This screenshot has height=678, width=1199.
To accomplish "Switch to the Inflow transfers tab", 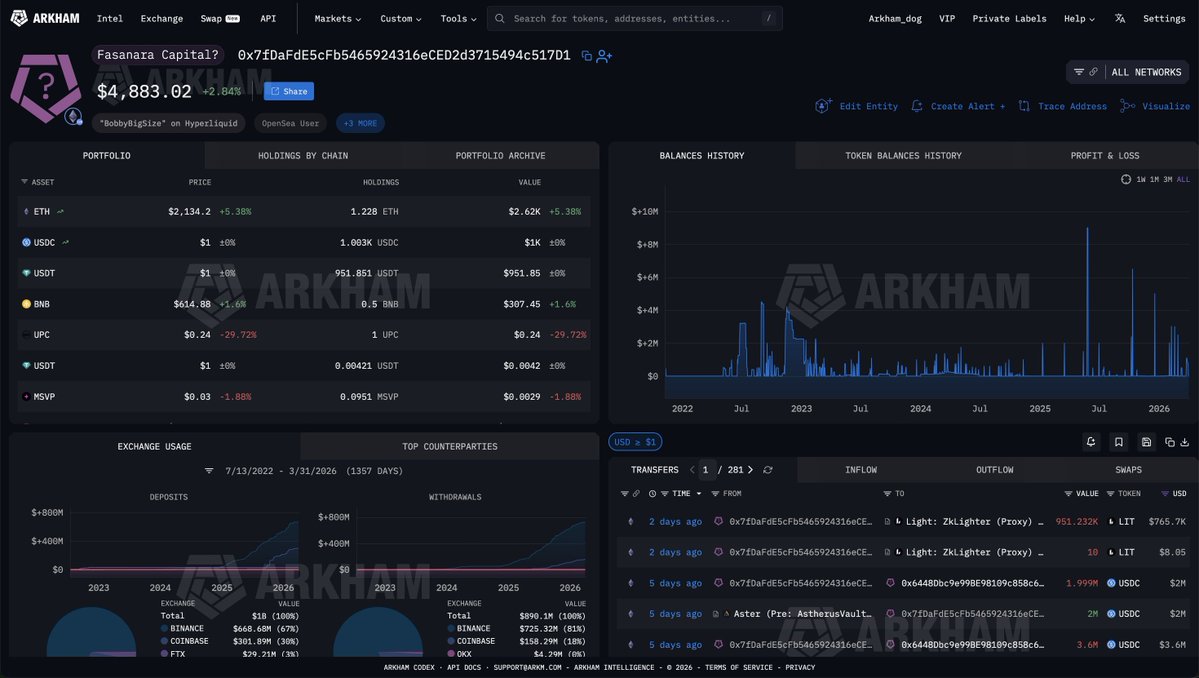I will point(861,470).
